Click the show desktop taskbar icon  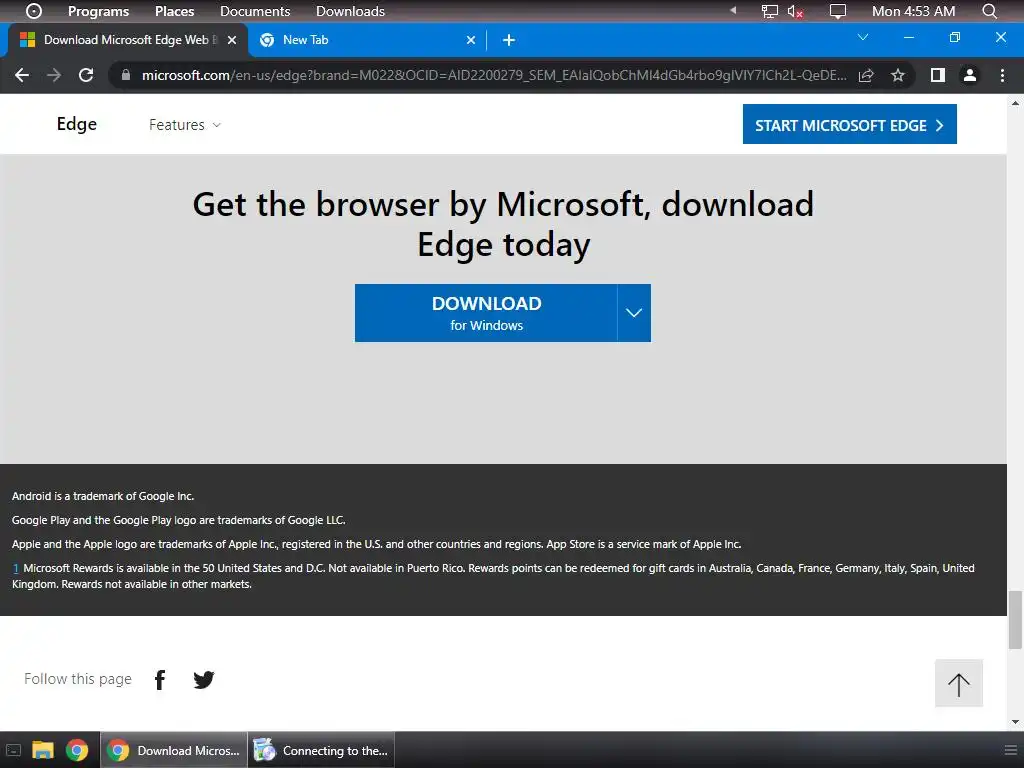point(13,750)
